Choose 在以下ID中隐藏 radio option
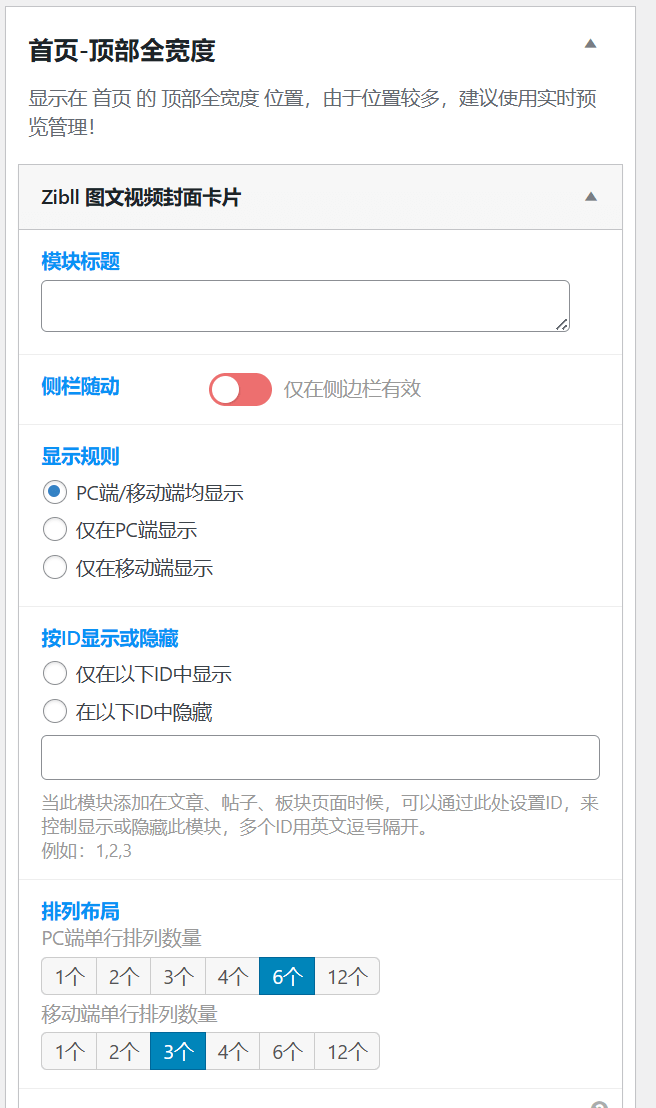This screenshot has height=1108, width=656. point(55,711)
